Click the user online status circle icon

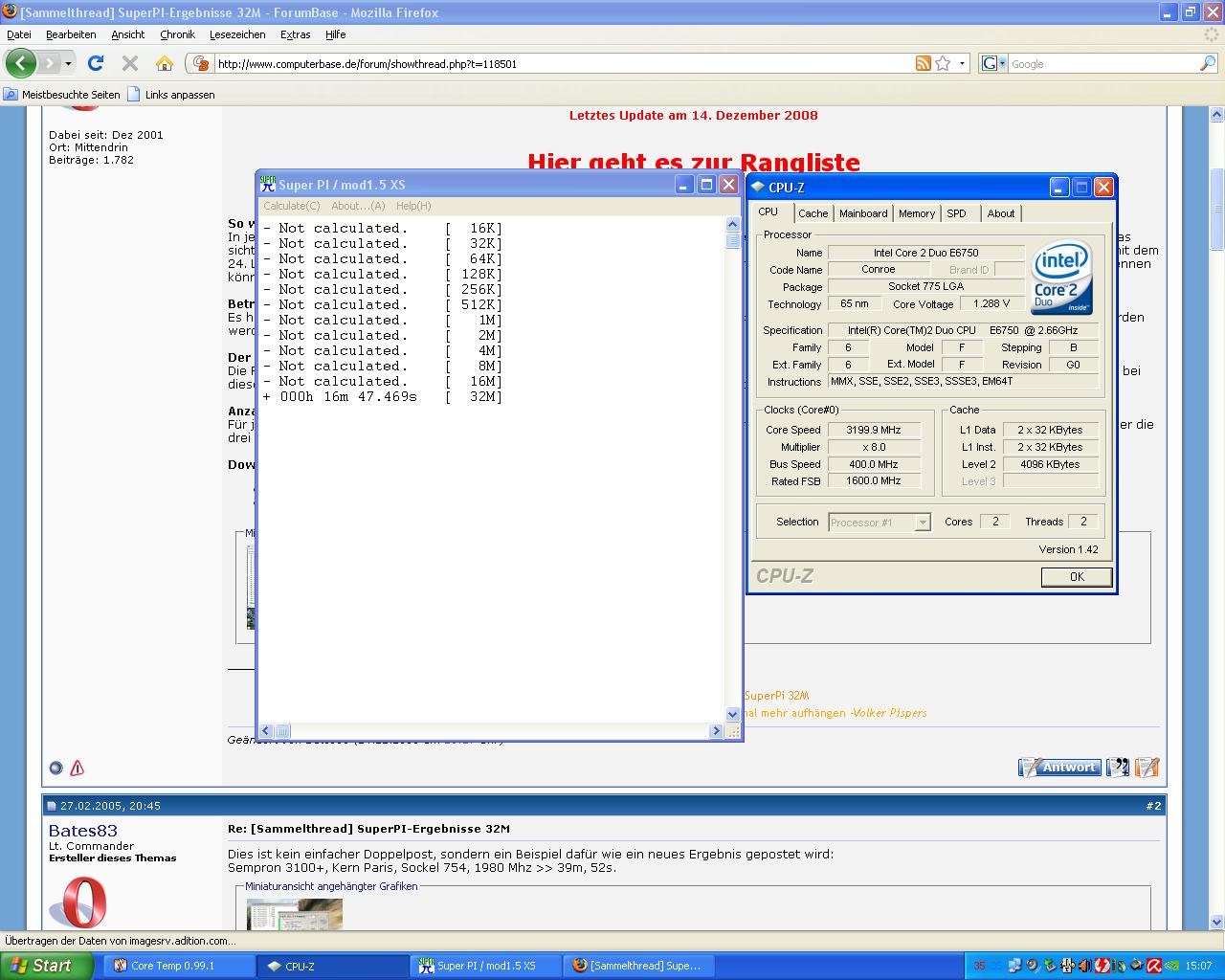[56, 768]
